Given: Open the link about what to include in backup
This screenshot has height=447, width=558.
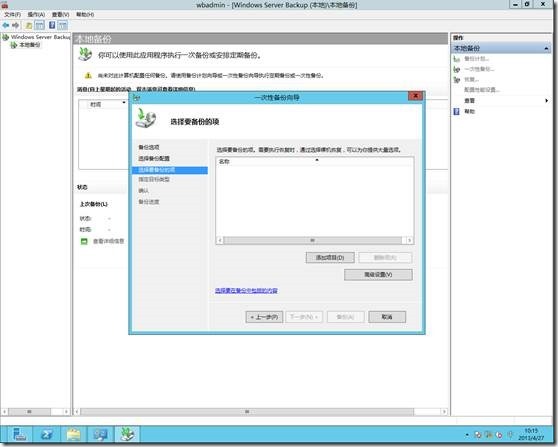Looking at the screenshot, I should [x=246, y=291].
